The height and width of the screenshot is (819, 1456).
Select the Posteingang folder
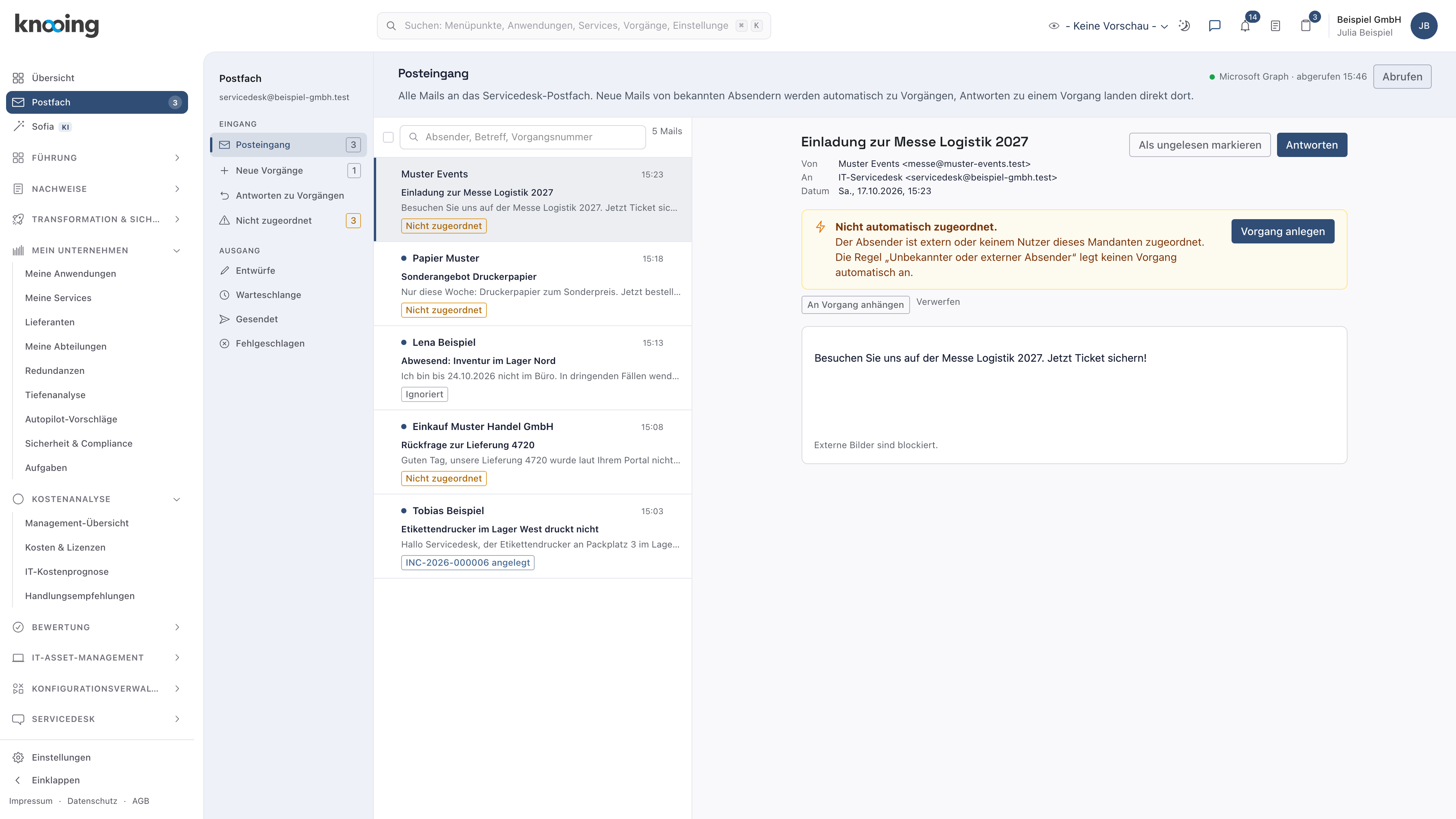(x=288, y=145)
